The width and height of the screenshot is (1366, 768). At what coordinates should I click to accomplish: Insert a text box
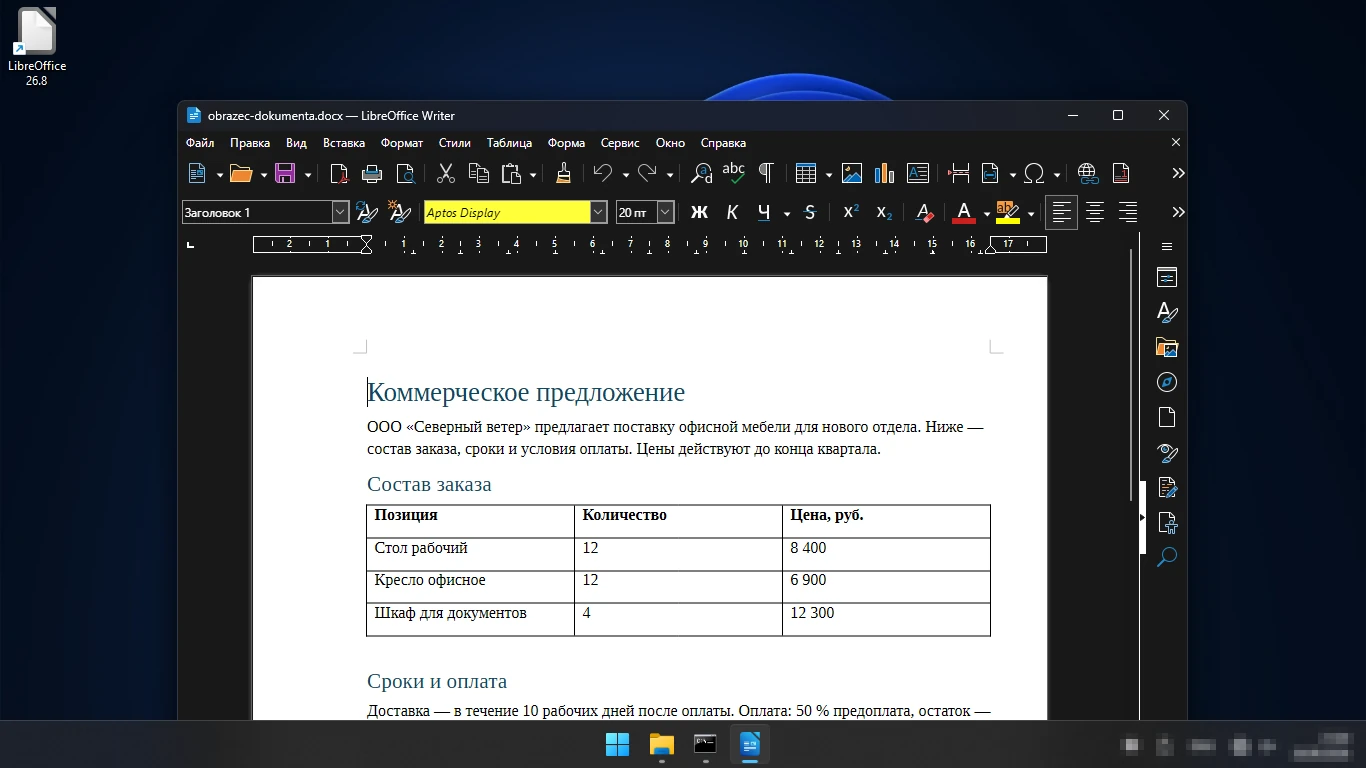coord(918,174)
